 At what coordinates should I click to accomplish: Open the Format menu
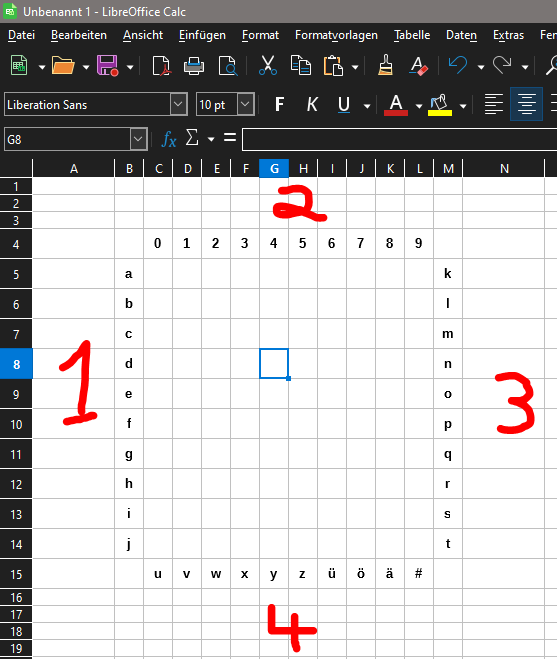260,35
